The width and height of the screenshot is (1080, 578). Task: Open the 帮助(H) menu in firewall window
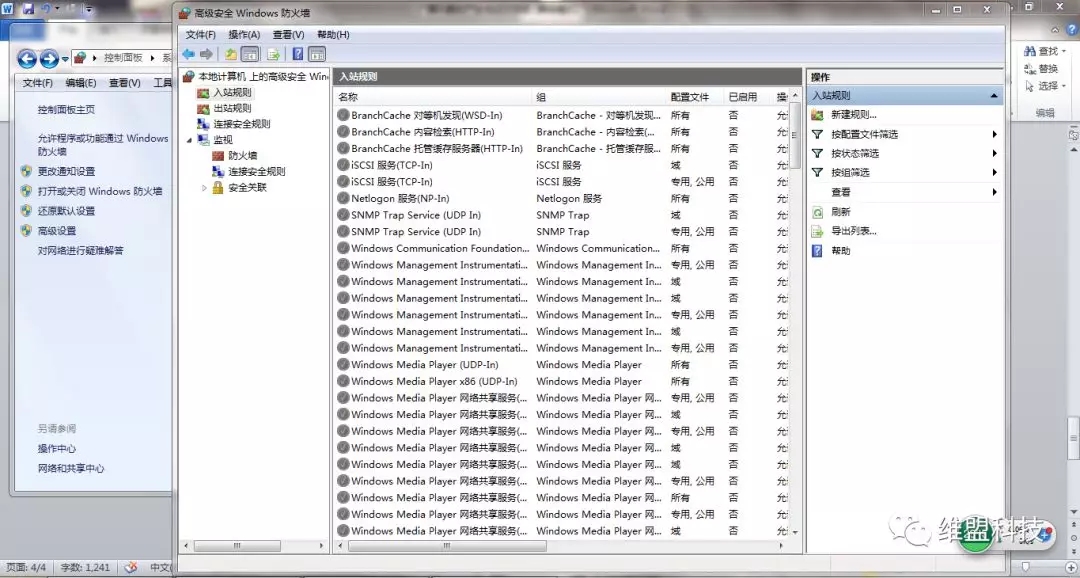tap(333, 34)
